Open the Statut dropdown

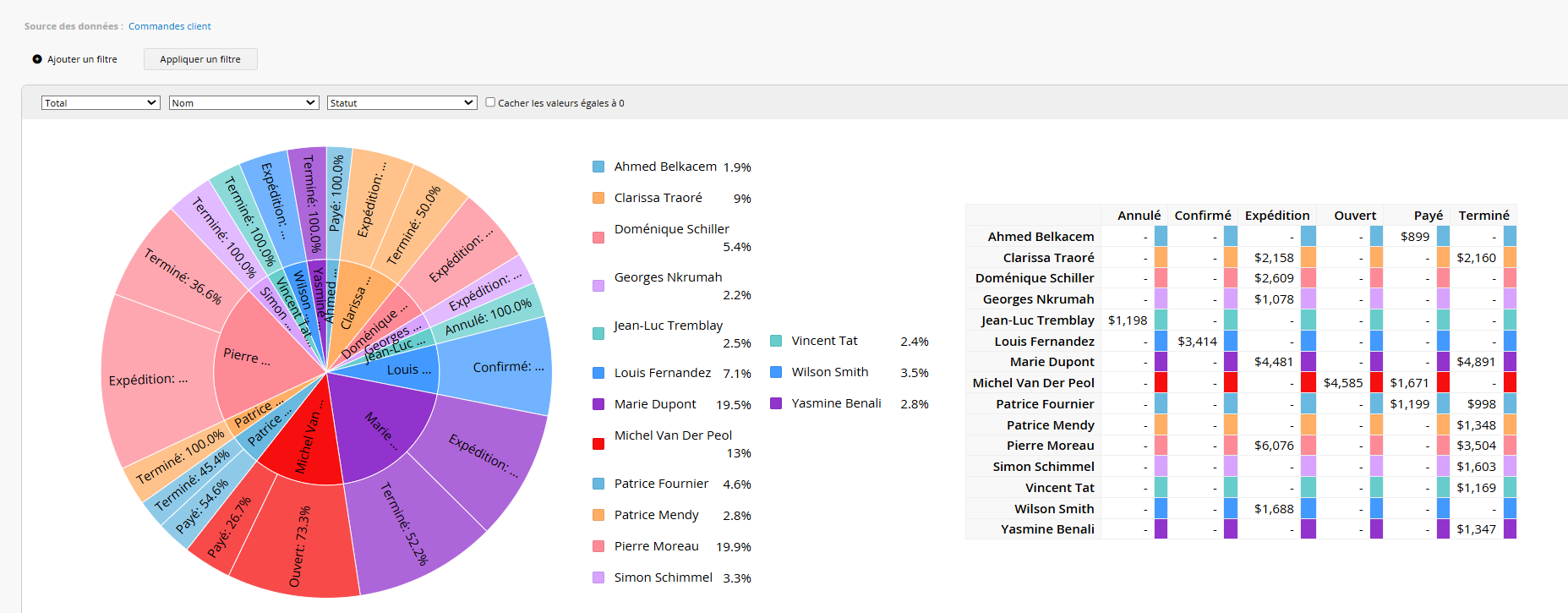coord(402,103)
